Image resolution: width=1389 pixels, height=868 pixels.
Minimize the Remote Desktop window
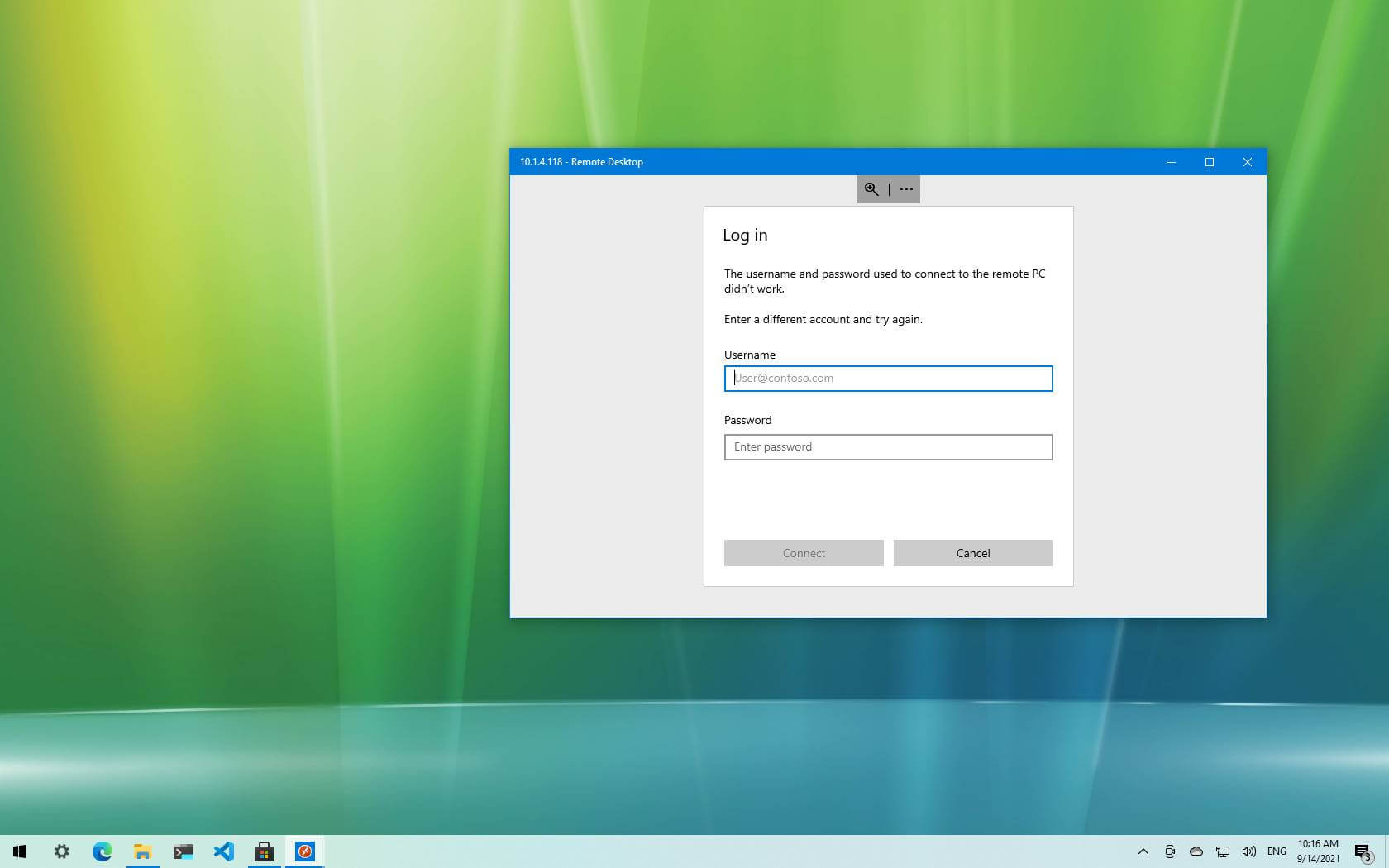point(1172,162)
